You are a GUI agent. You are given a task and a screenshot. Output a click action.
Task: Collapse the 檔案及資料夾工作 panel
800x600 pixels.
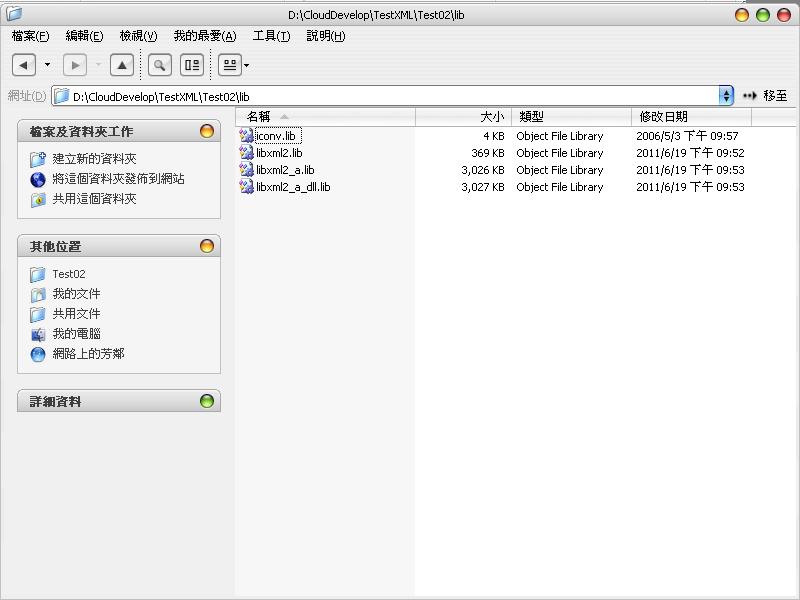(206, 130)
